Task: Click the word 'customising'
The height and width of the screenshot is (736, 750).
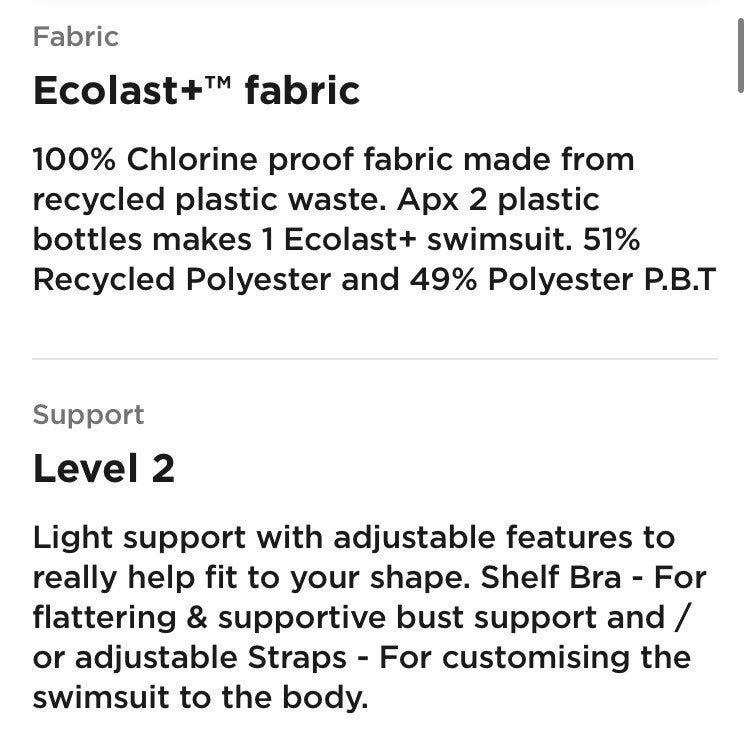Action: pyautogui.click(x=536, y=659)
